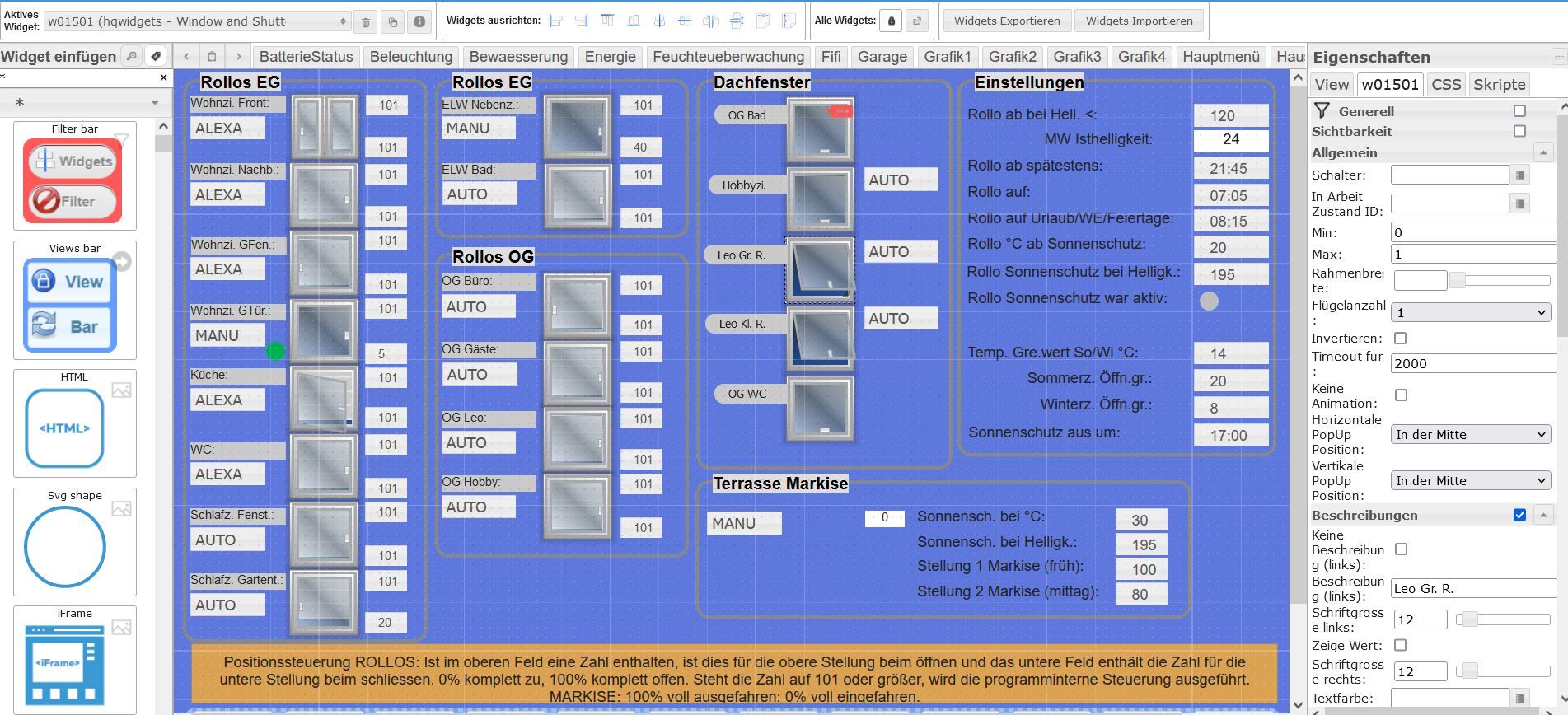Align selected widgets to the left
Screen dimensions: 1568x715
click(x=556, y=21)
